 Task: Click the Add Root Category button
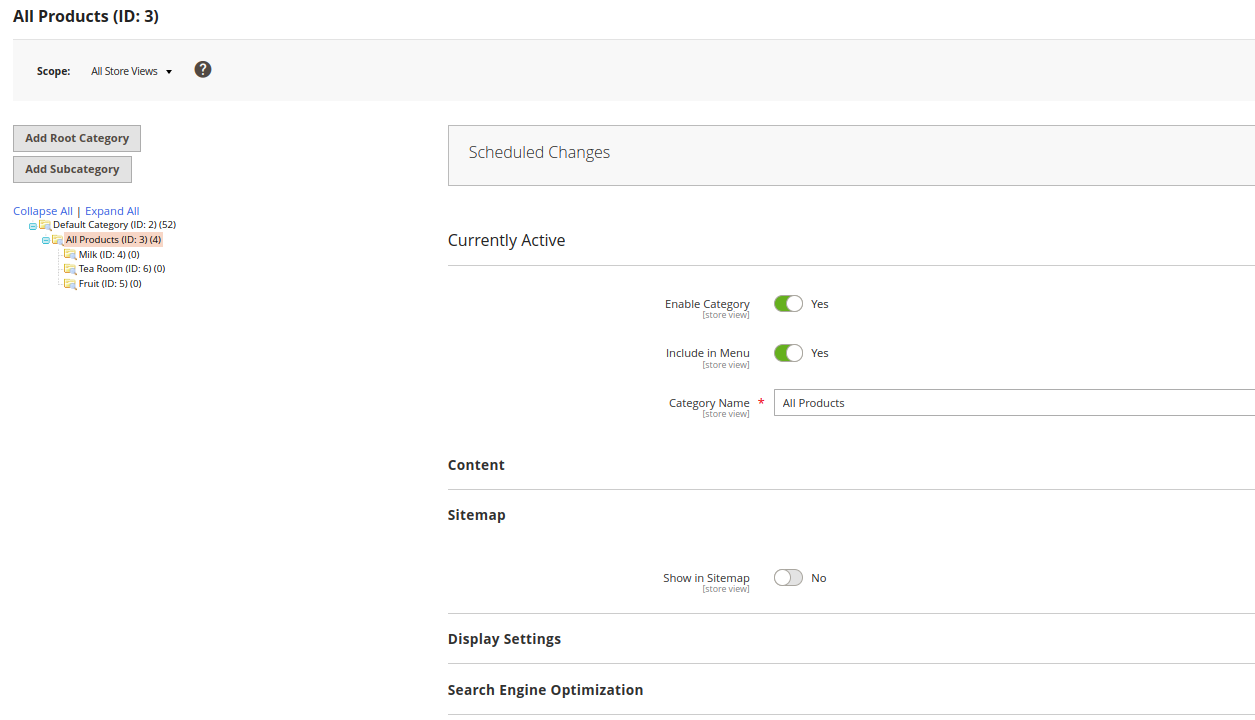tap(77, 138)
